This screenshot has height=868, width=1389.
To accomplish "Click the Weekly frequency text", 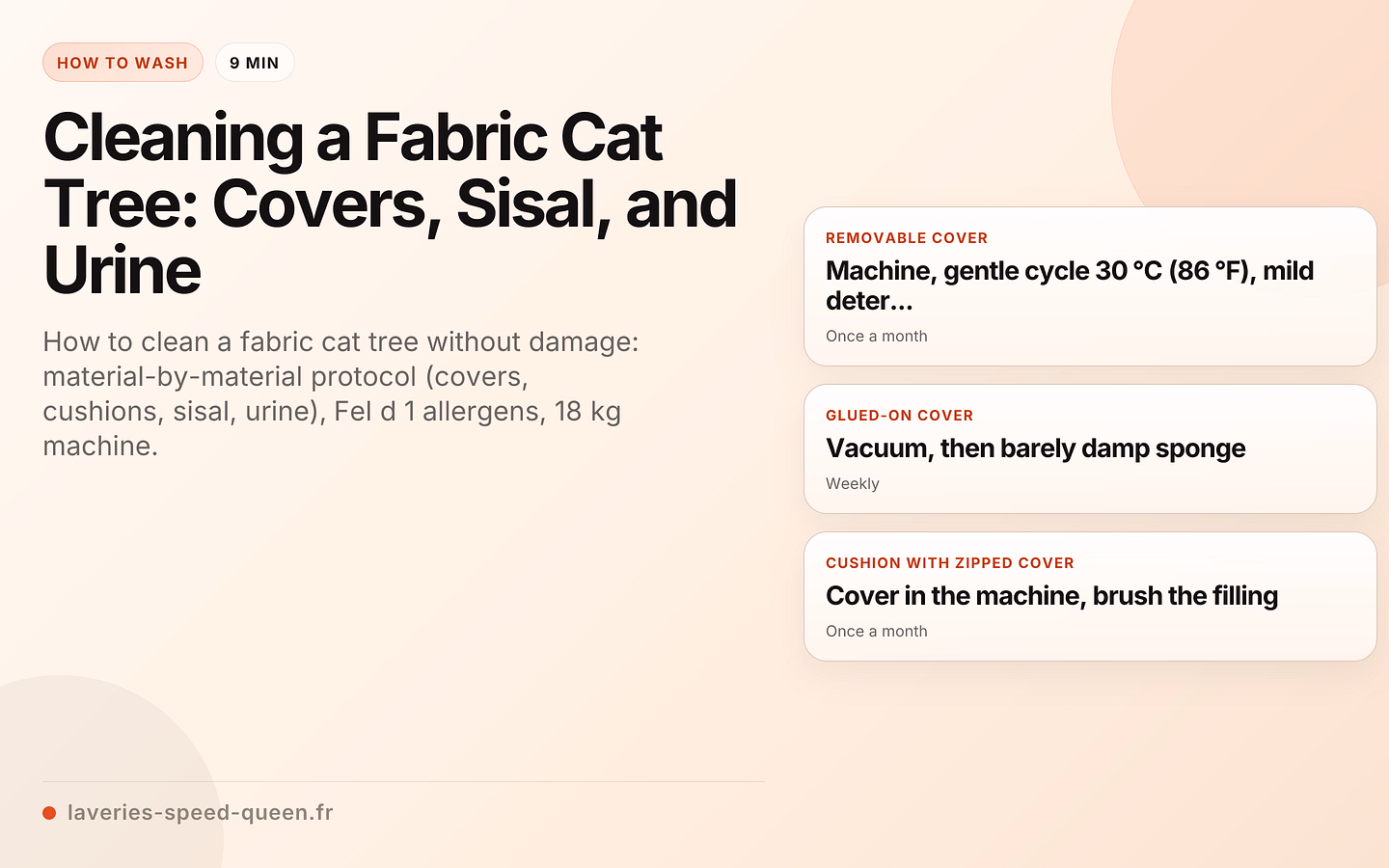I will (x=853, y=483).
